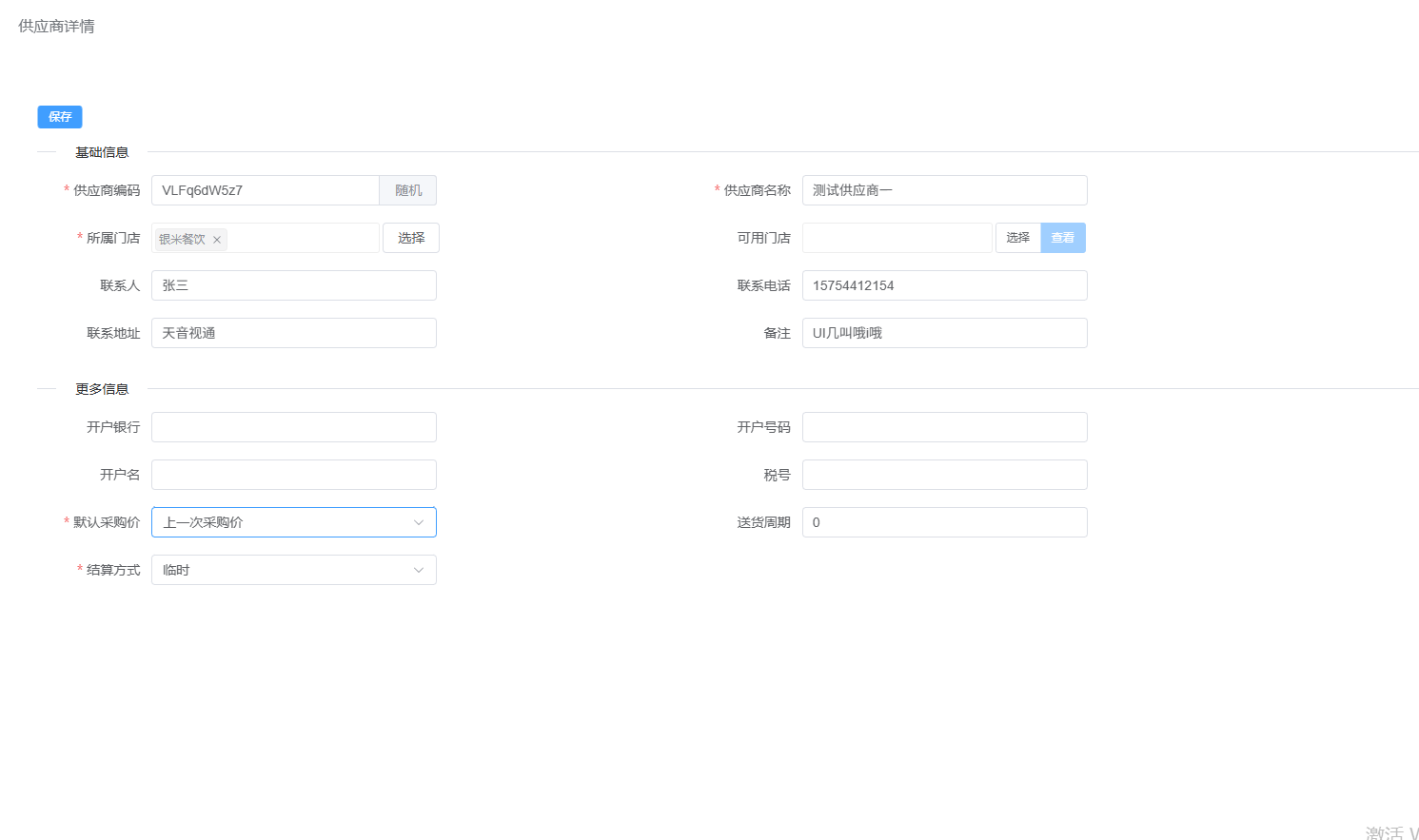Viewport: 1419px width, 840px height.
Task: Click the blue 保存 save button
Action: pos(60,117)
